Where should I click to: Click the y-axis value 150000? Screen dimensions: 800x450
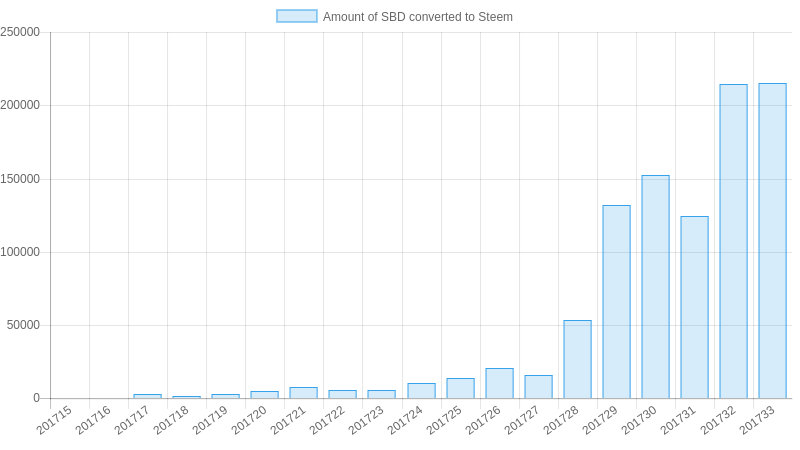coord(20,179)
